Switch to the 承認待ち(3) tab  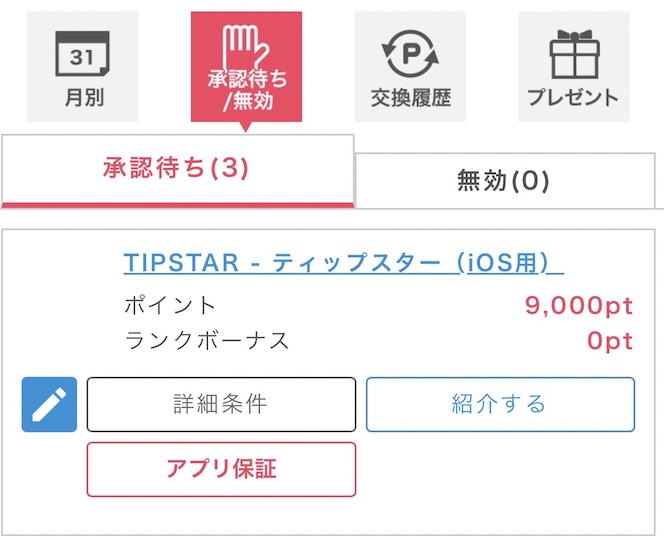coord(176,168)
